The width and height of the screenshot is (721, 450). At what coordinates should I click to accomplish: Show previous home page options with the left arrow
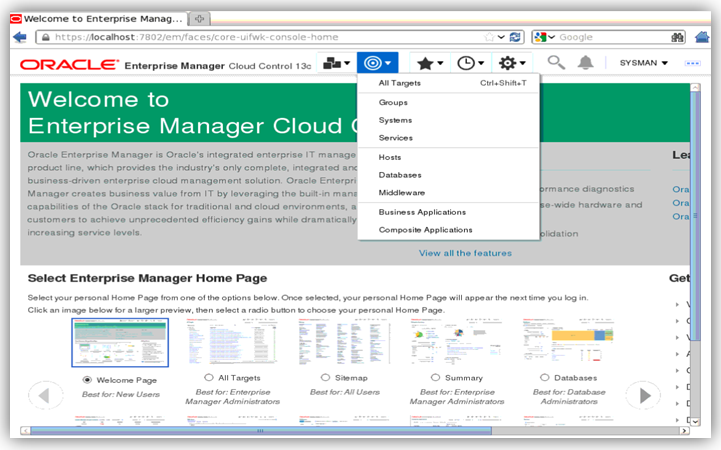click(45, 395)
